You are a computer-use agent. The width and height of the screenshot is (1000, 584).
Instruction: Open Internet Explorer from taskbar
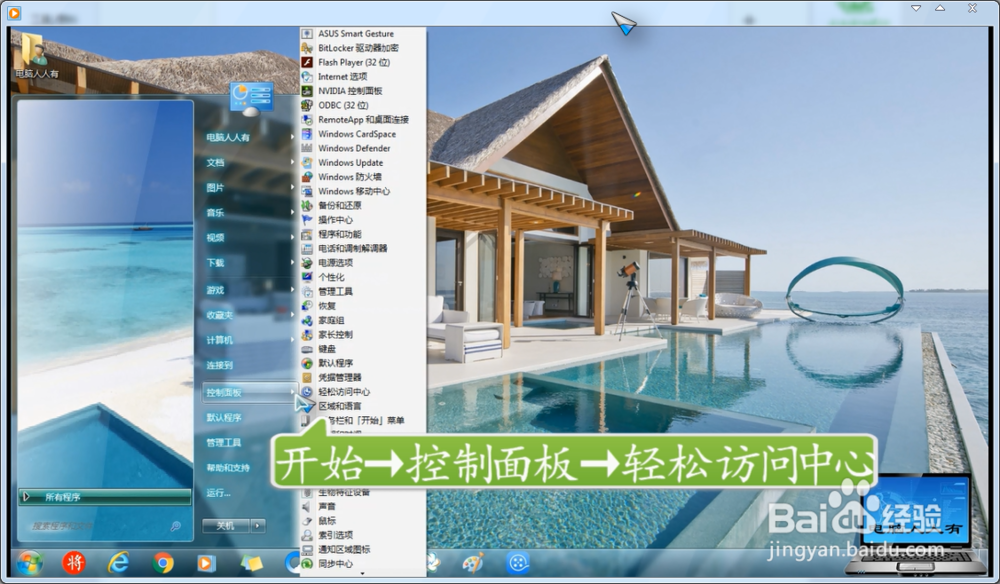coord(118,563)
